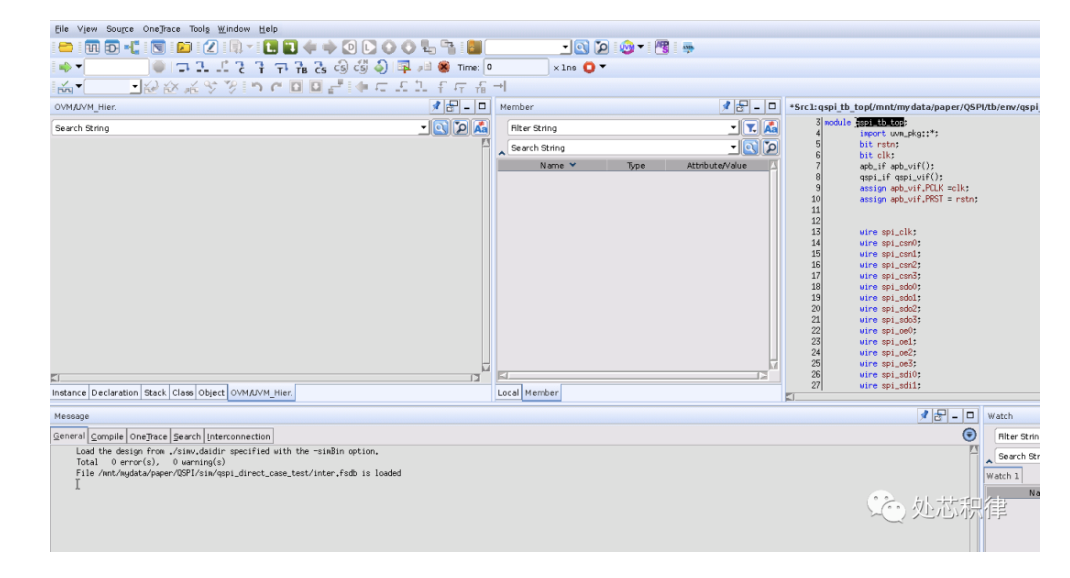Switch to the Object tab
The width and height of the screenshot is (1070, 578).
pyautogui.click(x=212, y=392)
